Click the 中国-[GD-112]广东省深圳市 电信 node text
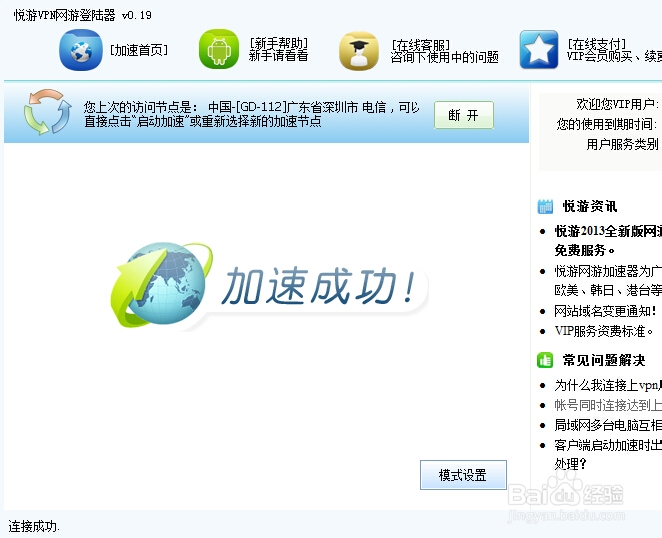 [x=297, y=107]
